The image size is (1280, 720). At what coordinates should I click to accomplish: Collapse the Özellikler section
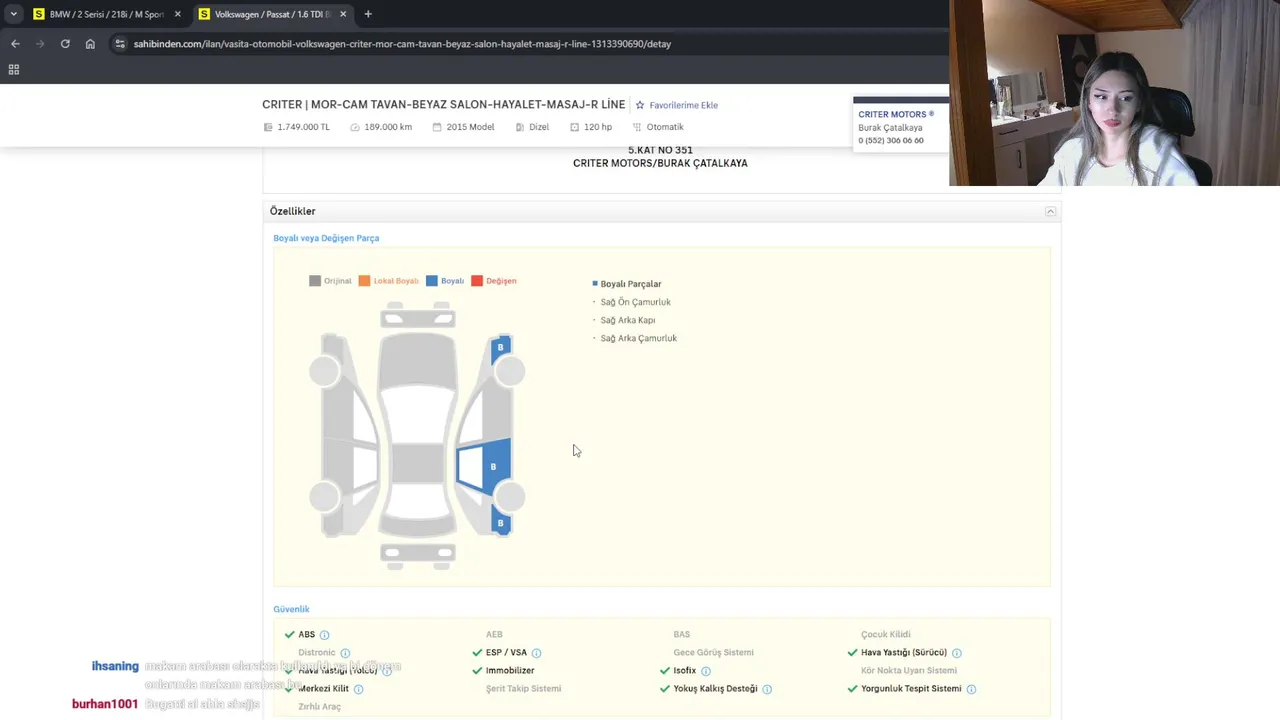[1050, 211]
